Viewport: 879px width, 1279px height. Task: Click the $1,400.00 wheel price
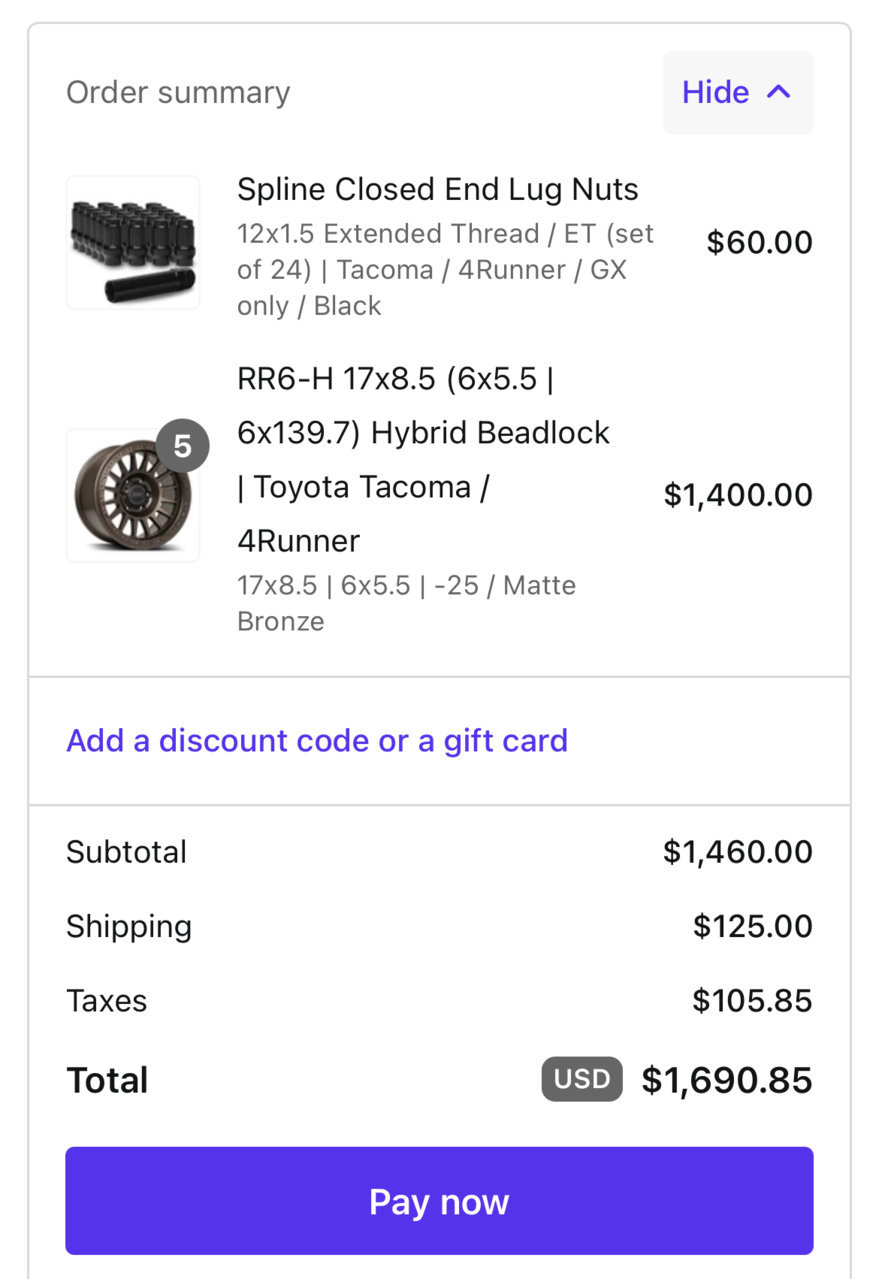click(x=738, y=495)
